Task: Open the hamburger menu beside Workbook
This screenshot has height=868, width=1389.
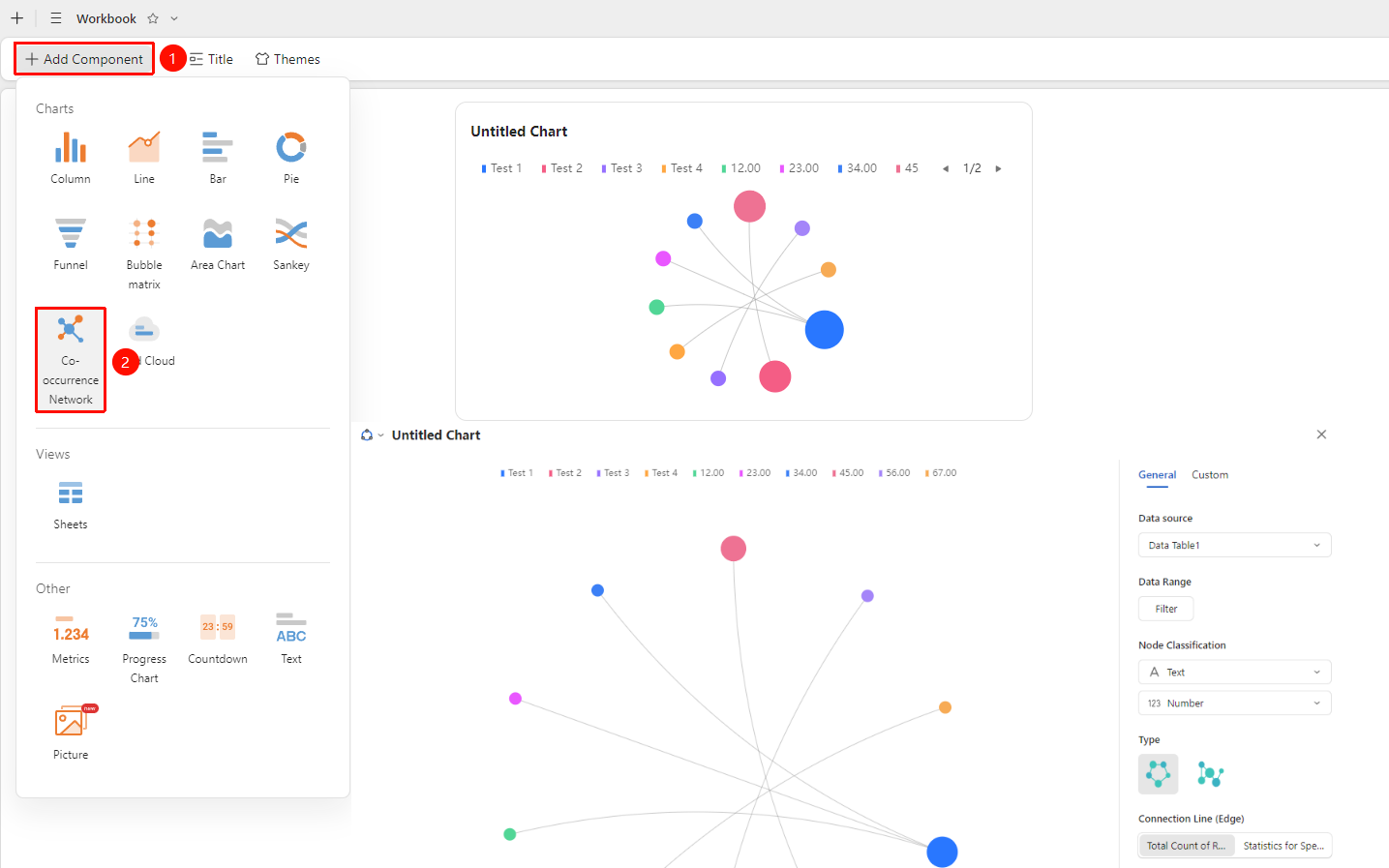Action: pyautogui.click(x=56, y=18)
